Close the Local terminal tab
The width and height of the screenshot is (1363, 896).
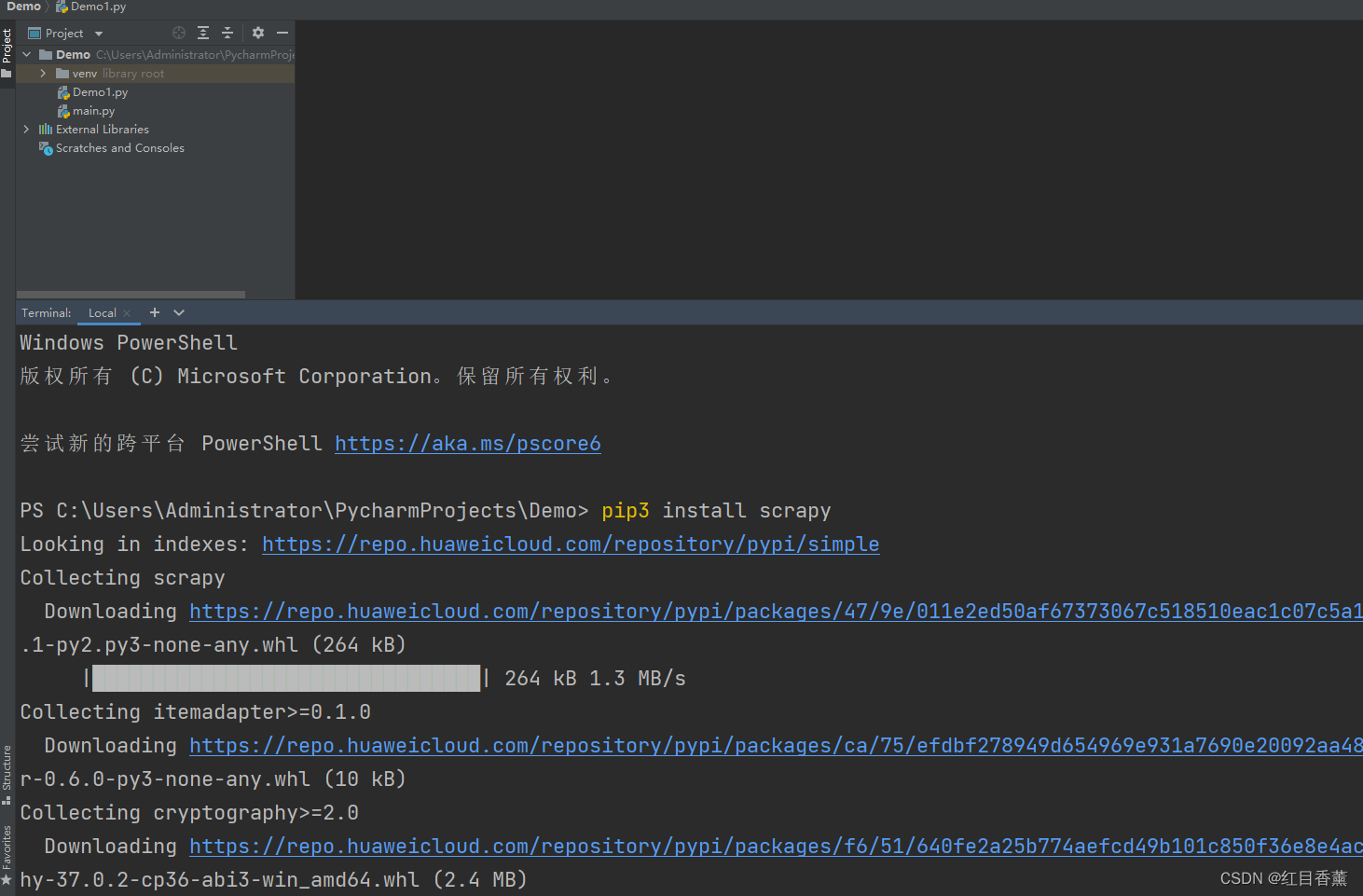(x=127, y=313)
